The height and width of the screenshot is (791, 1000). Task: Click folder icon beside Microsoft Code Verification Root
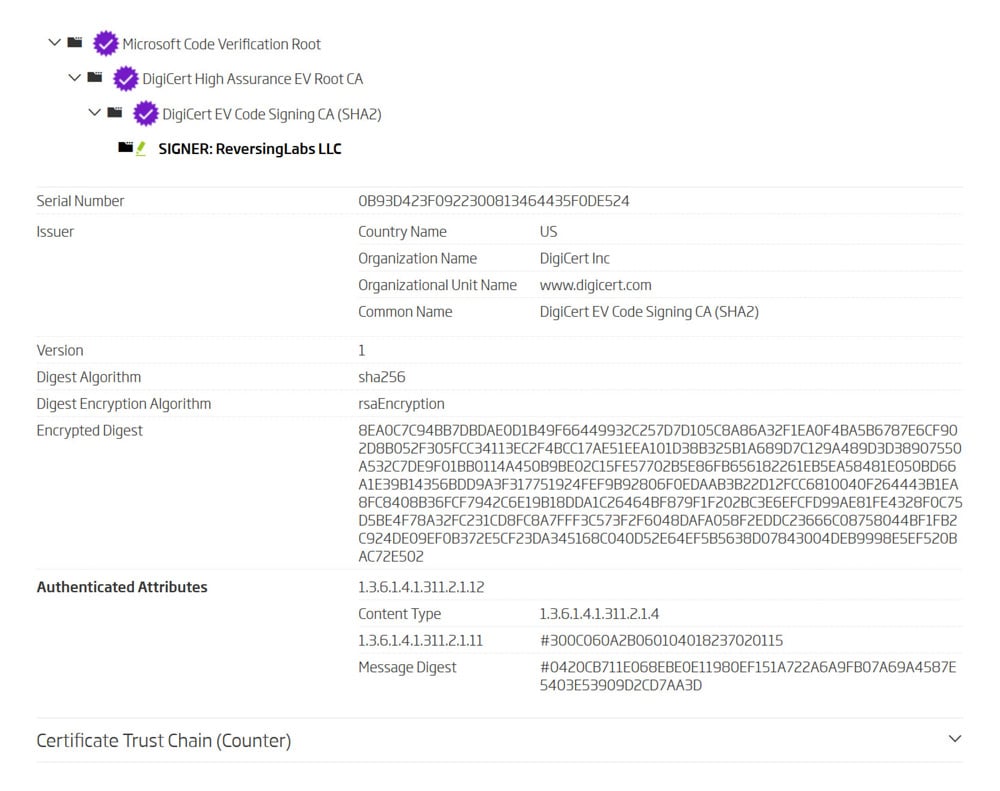75,42
